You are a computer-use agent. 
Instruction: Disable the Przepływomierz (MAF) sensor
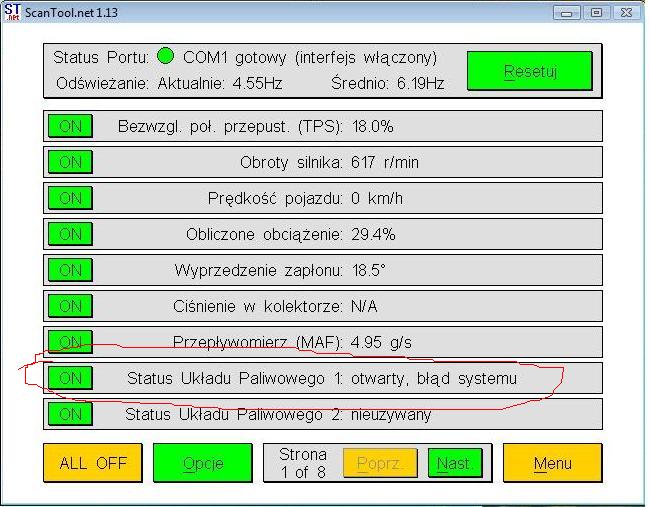coord(70,342)
